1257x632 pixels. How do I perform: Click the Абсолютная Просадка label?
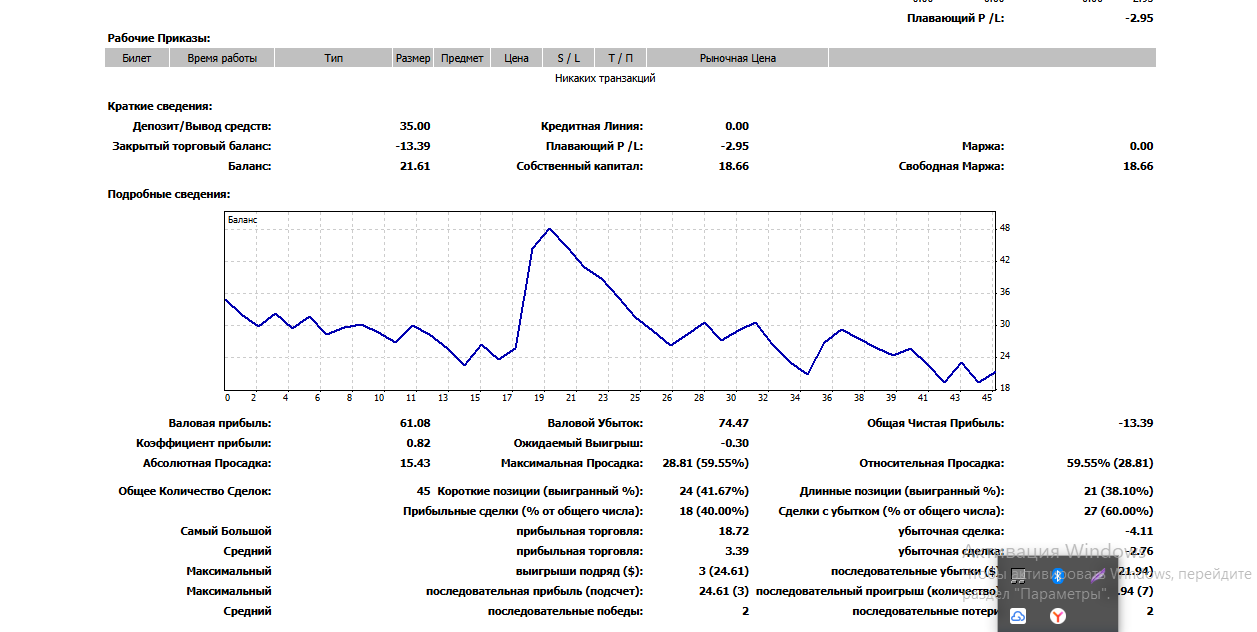(x=207, y=463)
